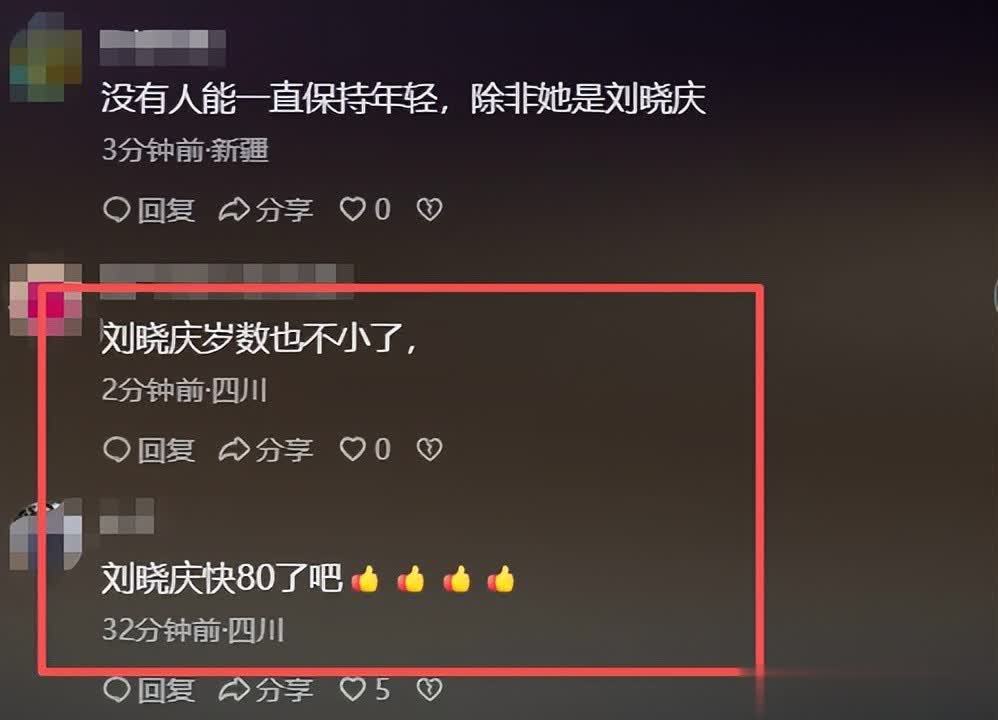Select the comment text 刘晓庆快80了吧
Image resolution: width=998 pixels, height=720 pixels.
click(222, 579)
